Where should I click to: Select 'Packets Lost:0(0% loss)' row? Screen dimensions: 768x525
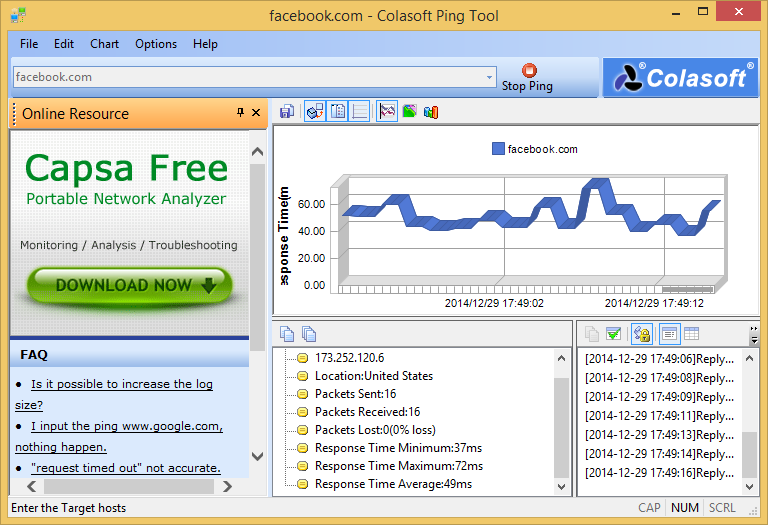click(x=375, y=430)
